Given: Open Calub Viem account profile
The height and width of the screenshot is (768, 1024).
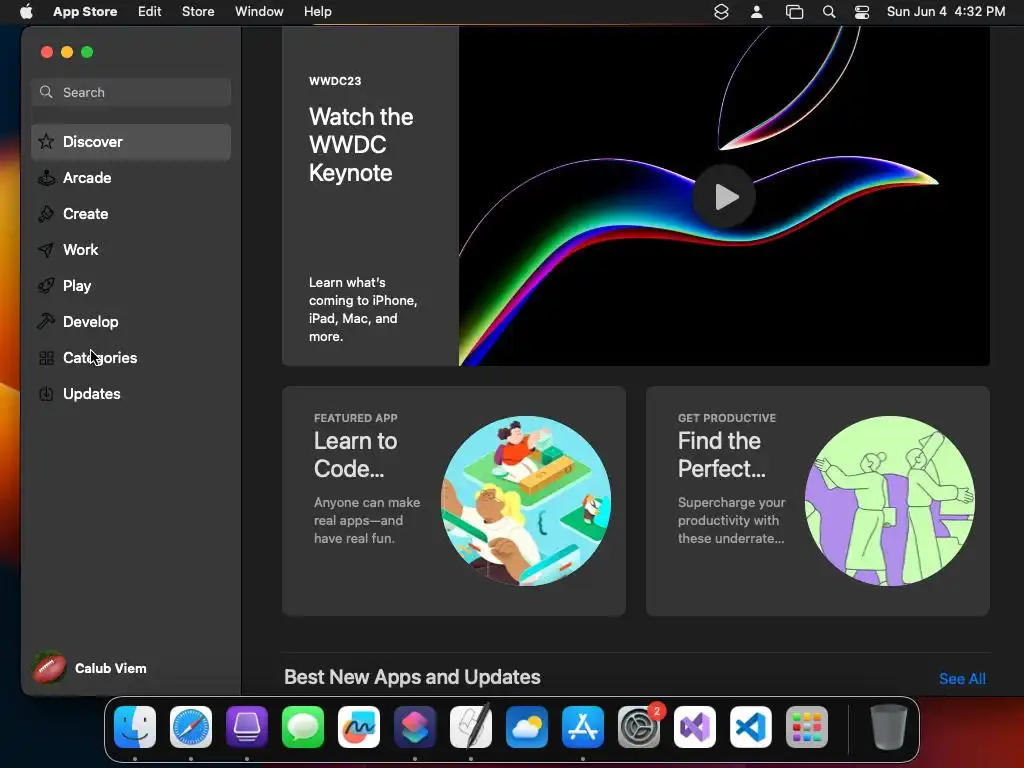Looking at the screenshot, I should coord(90,668).
